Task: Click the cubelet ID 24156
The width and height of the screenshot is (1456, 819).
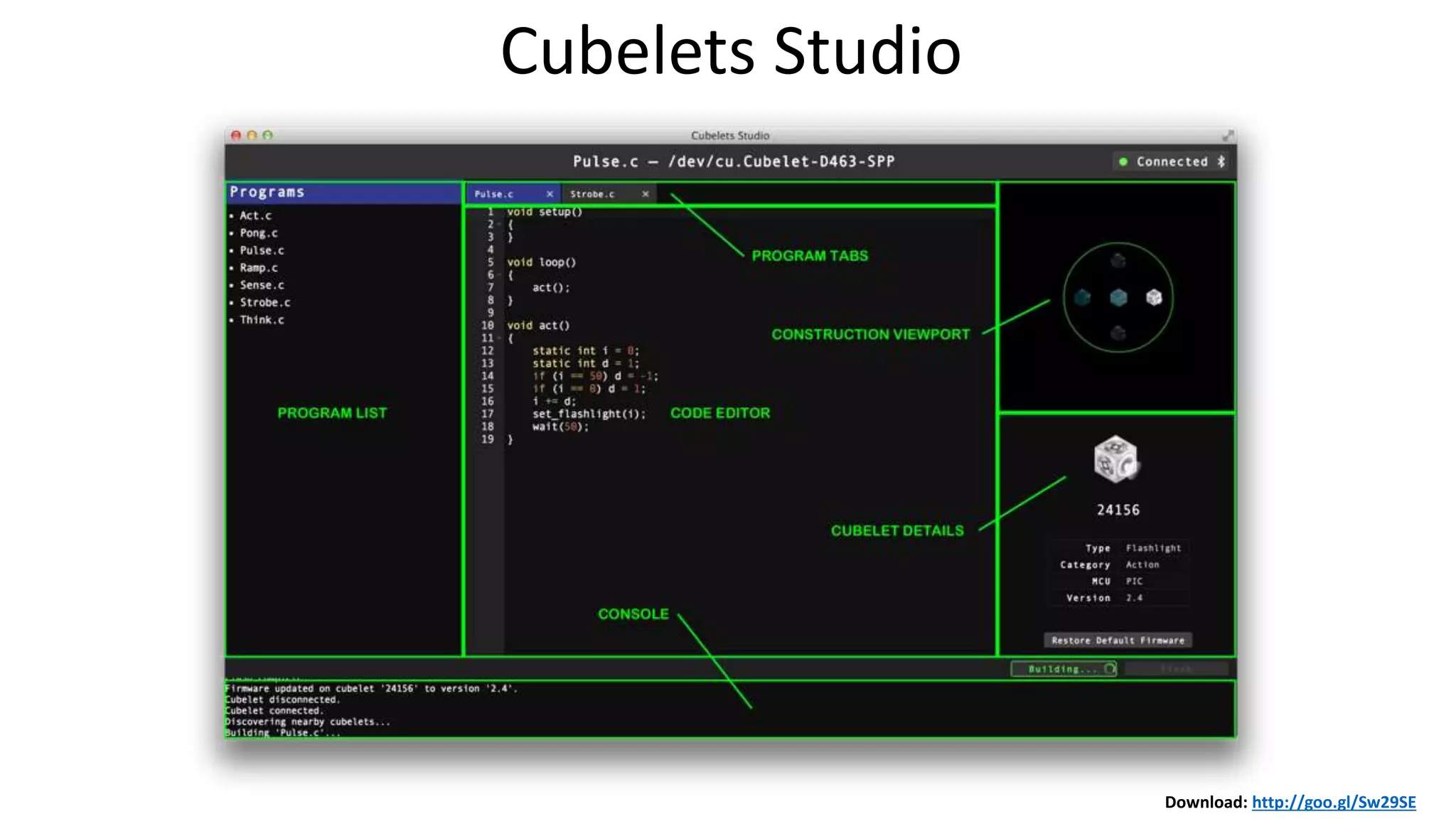Action: (1118, 510)
